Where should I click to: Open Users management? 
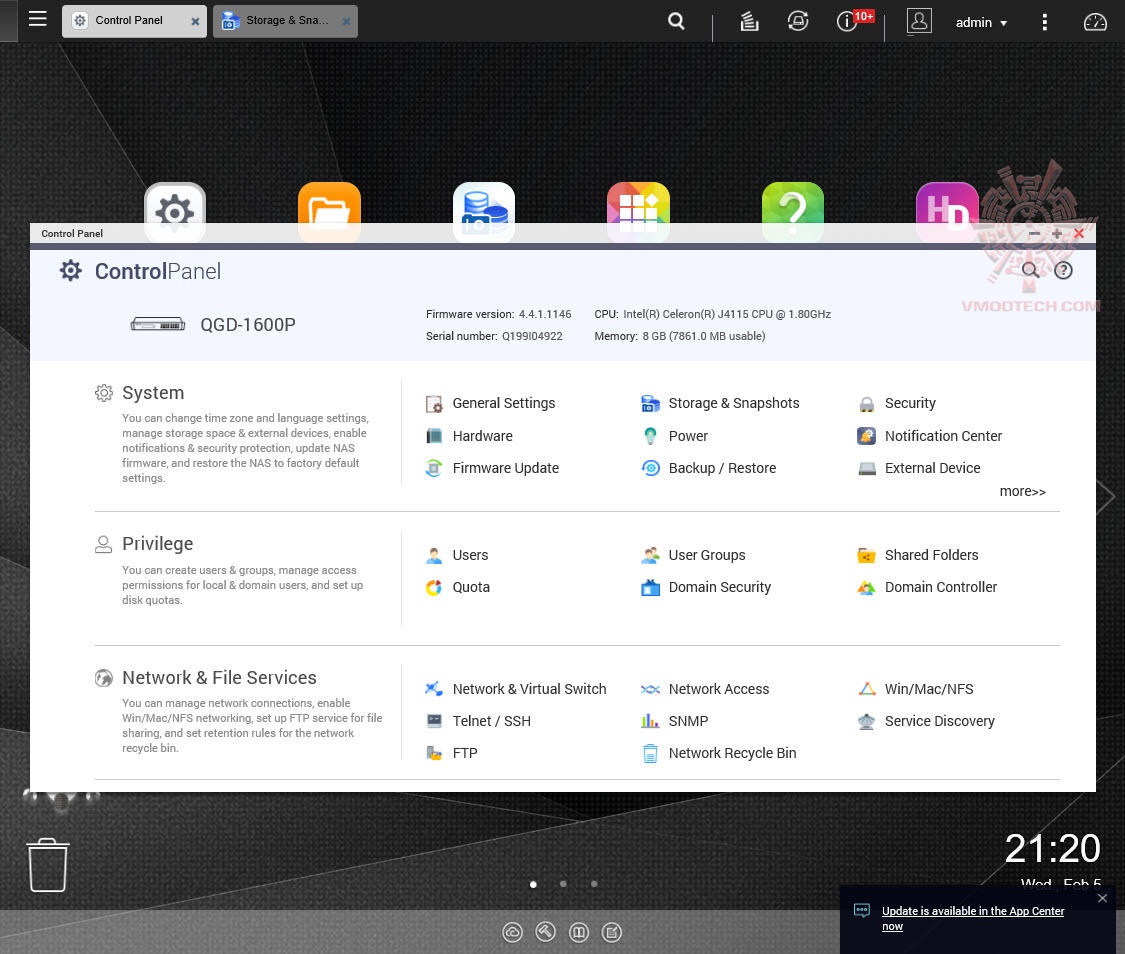(x=457, y=555)
